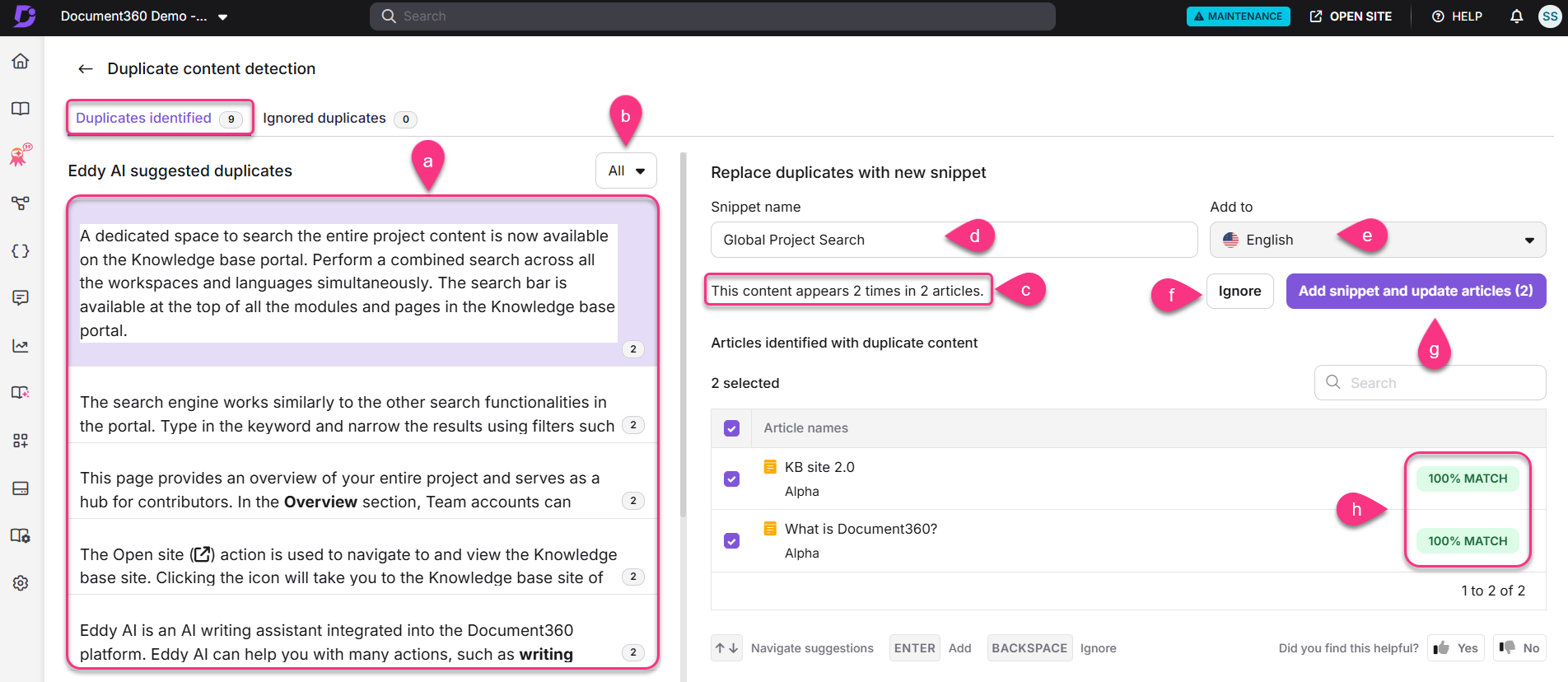Click the thumbs up Yes icon
Screen dimensions: 1568x682
1441,648
